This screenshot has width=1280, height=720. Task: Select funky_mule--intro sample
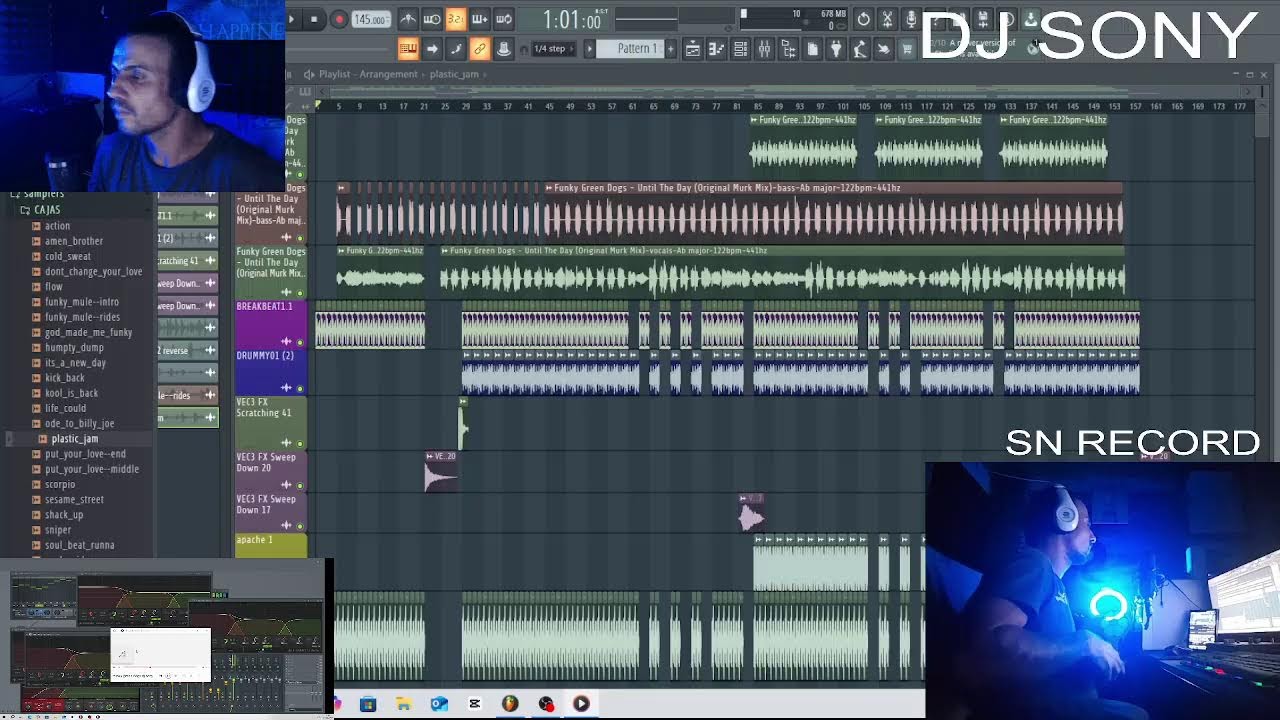[x=81, y=302]
